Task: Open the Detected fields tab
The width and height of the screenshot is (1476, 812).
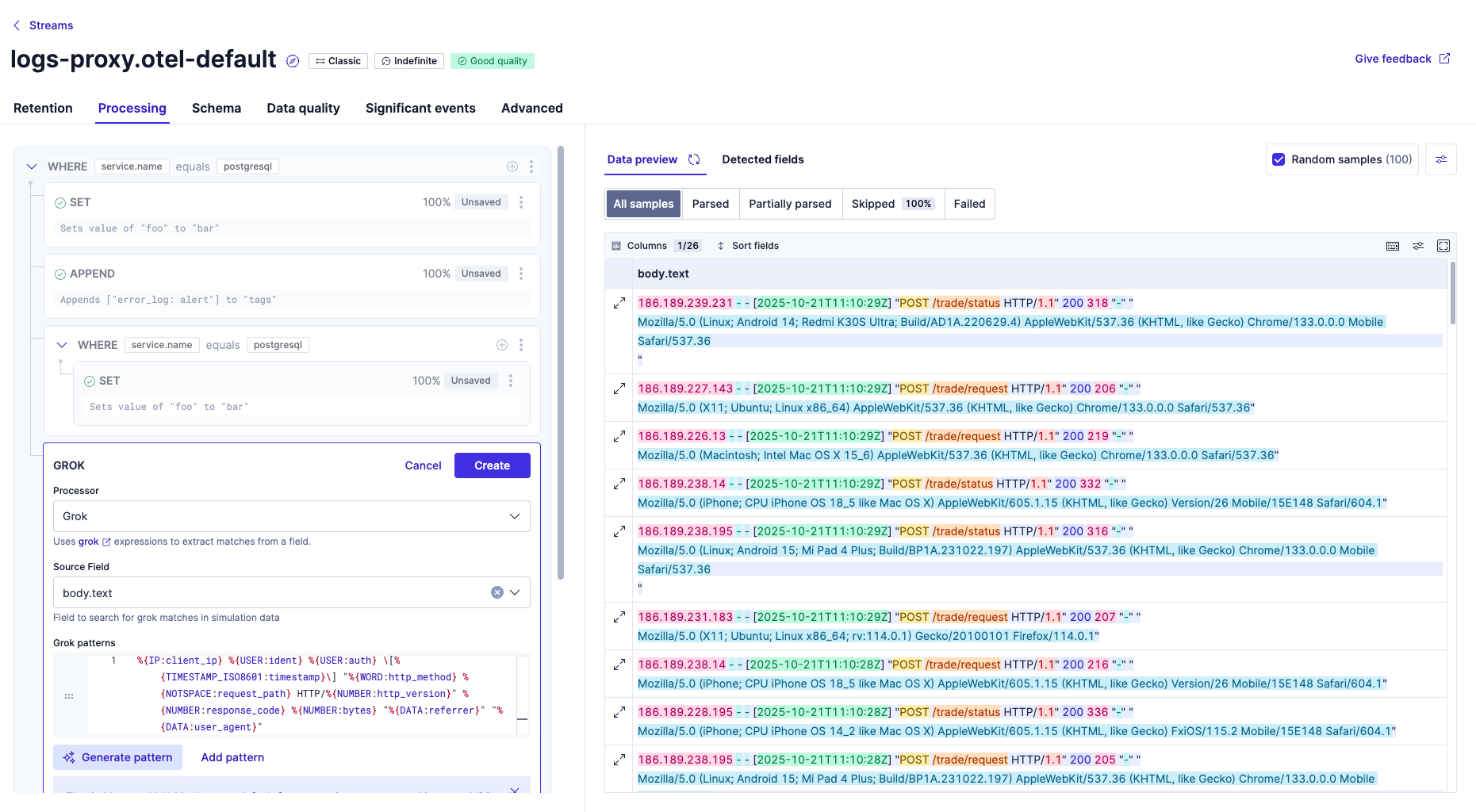Action: (x=762, y=159)
